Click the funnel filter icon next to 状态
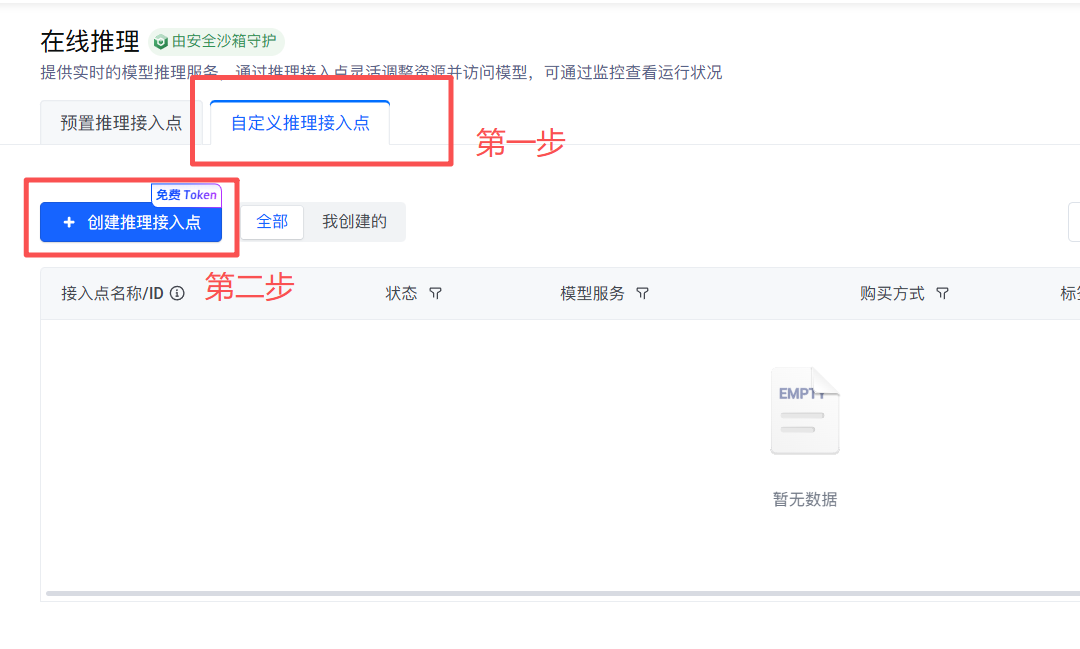Viewport: 1080px width, 649px height. click(x=436, y=293)
